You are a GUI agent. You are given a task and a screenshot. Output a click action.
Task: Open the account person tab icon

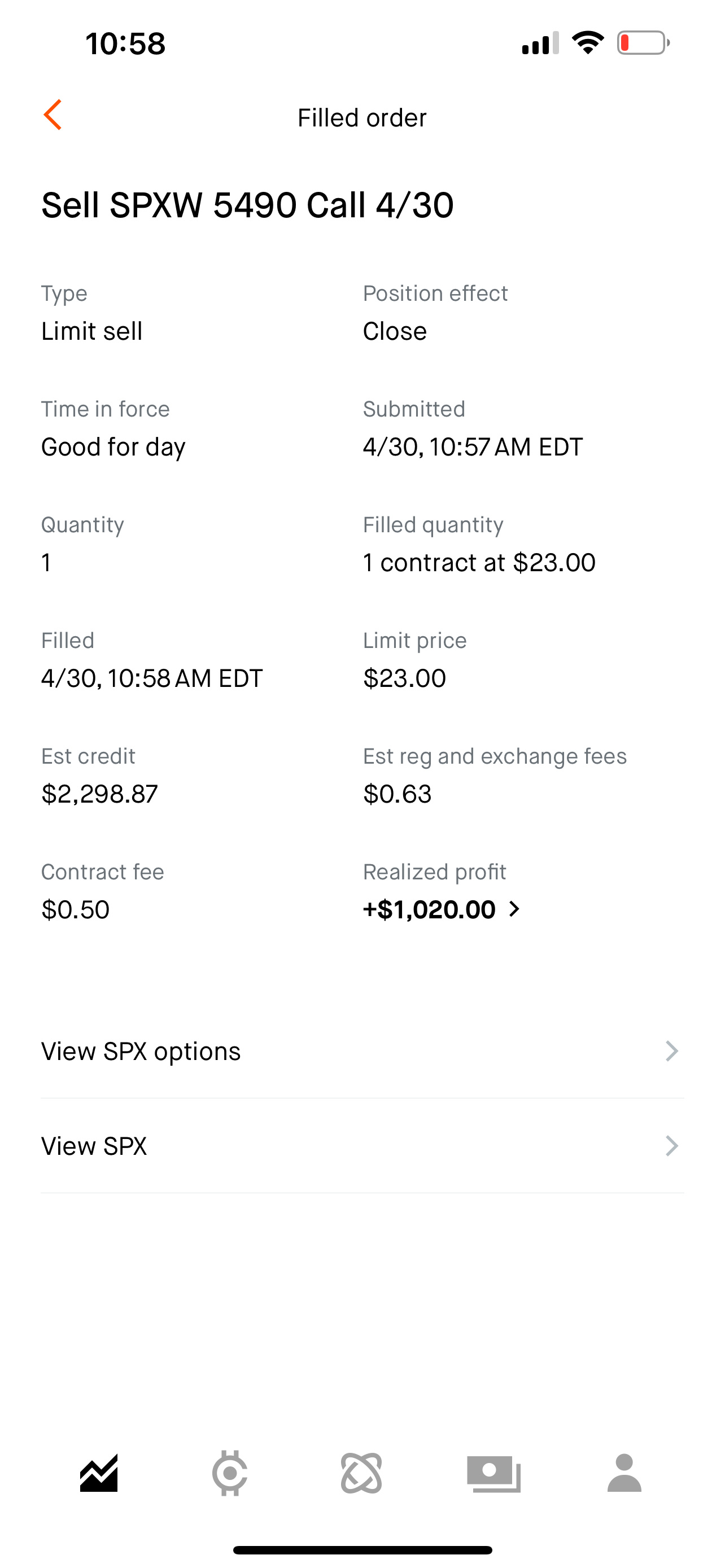pos(624,1473)
